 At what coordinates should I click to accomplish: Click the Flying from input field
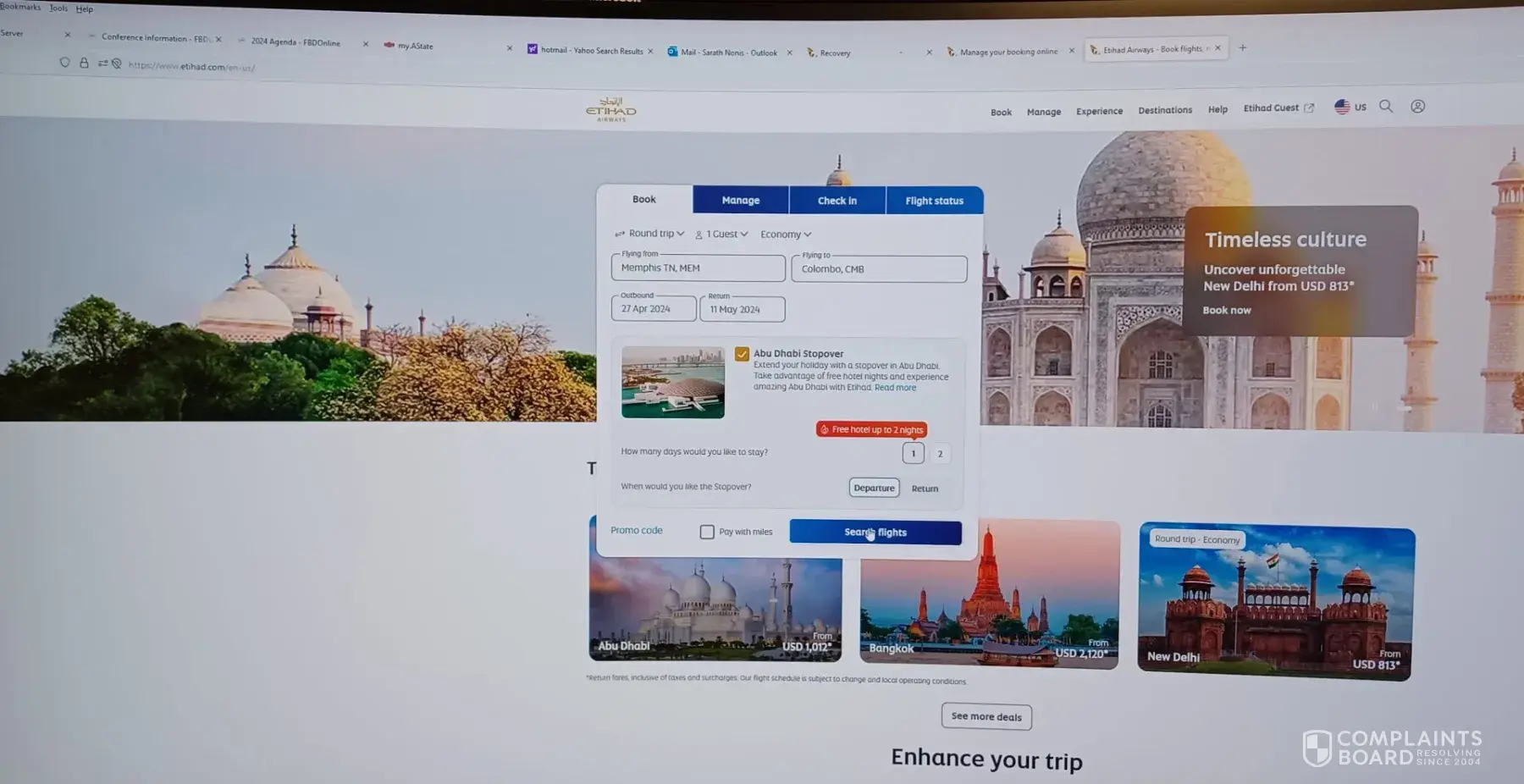698,268
